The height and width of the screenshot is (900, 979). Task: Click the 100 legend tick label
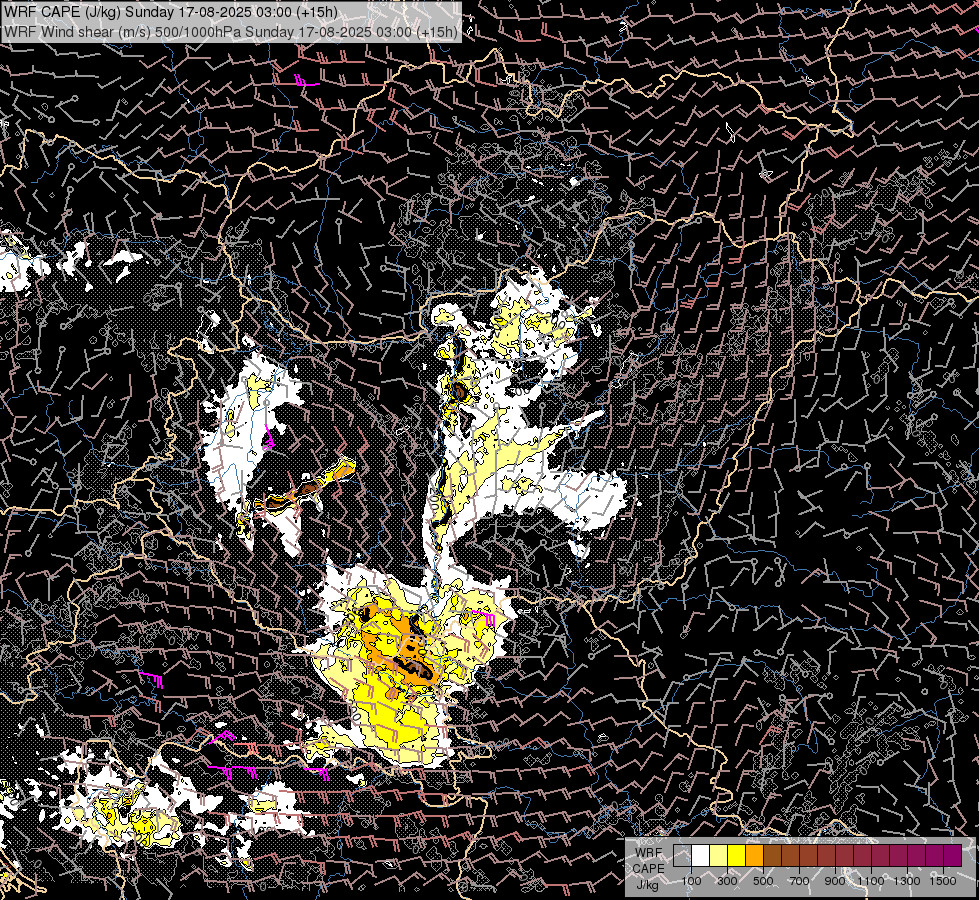[692, 881]
